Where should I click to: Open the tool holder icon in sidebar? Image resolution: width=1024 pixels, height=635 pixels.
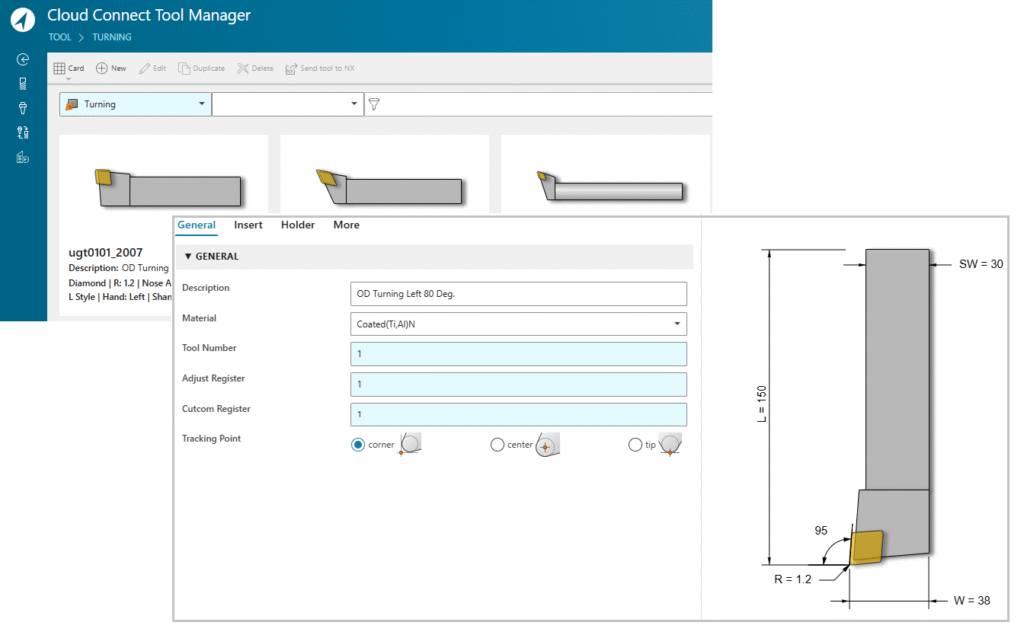[x=23, y=108]
